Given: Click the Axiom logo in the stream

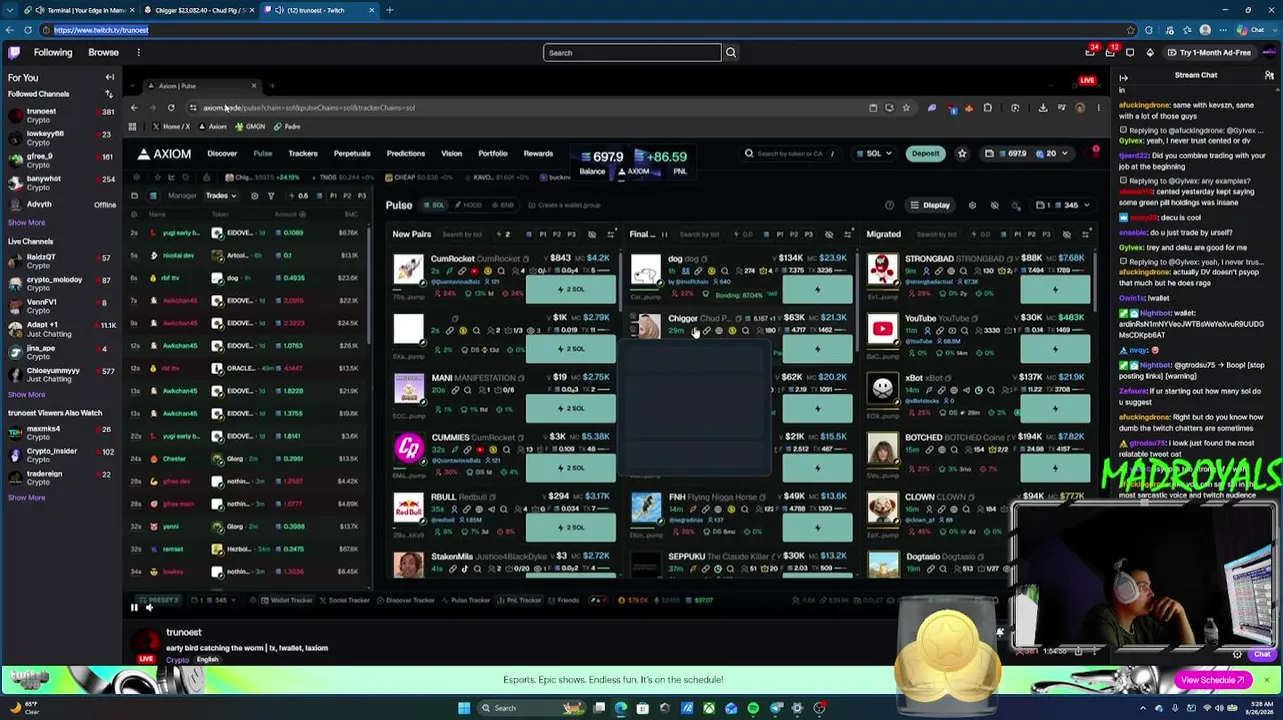Looking at the screenshot, I should click(165, 154).
